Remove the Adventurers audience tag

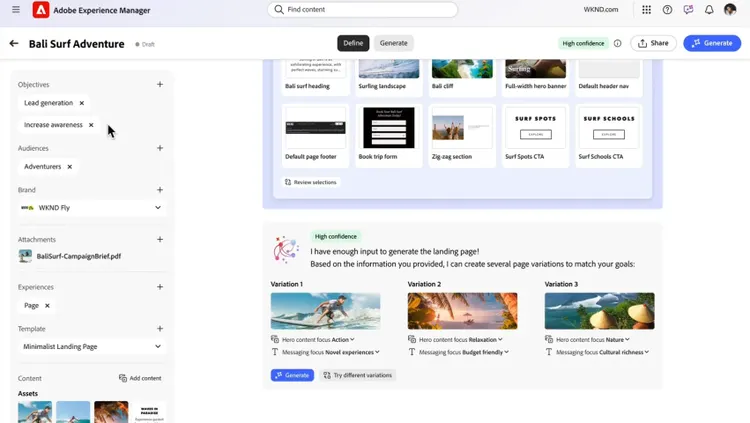70,167
